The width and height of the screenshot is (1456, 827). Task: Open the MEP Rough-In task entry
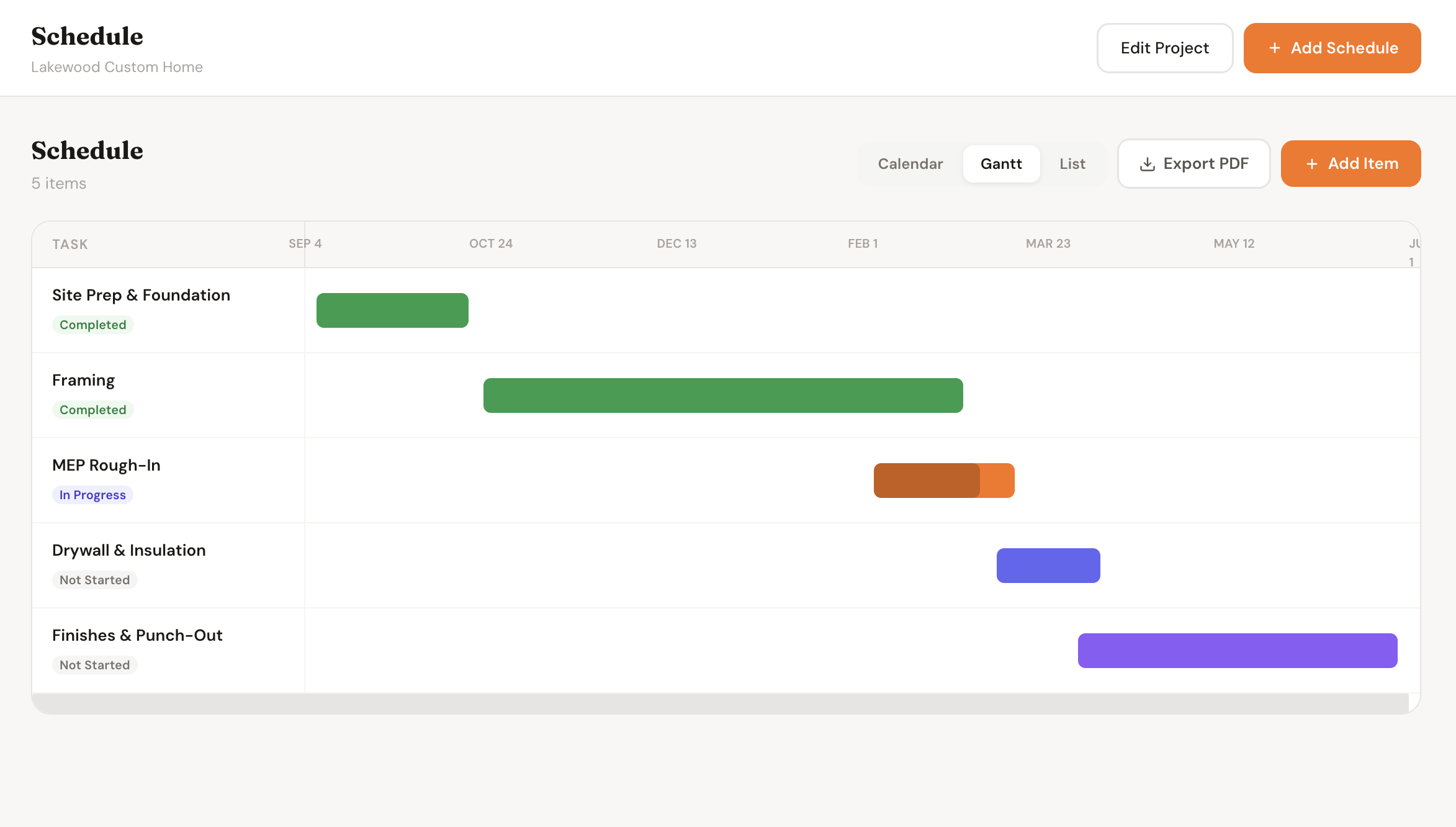tap(106, 464)
